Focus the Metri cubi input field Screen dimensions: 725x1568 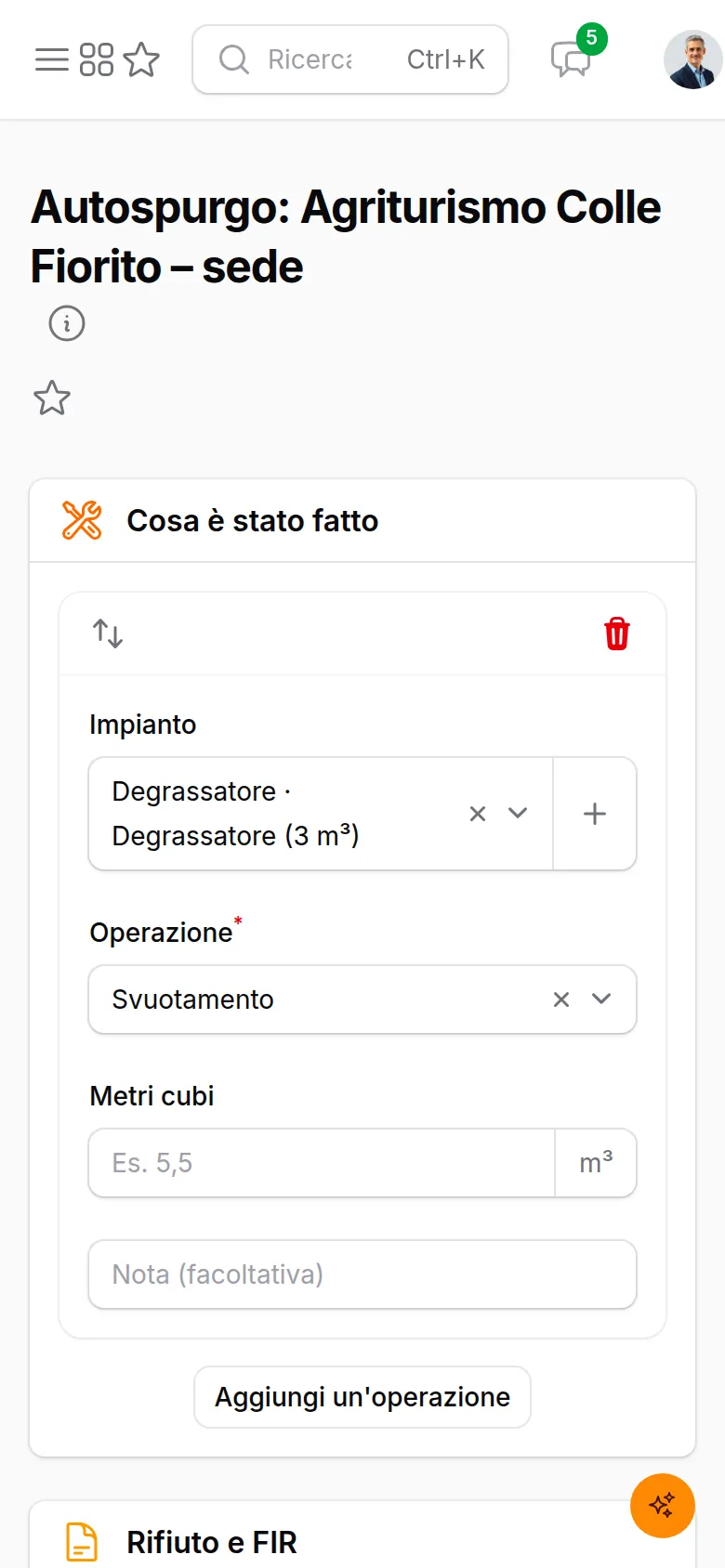click(322, 1163)
